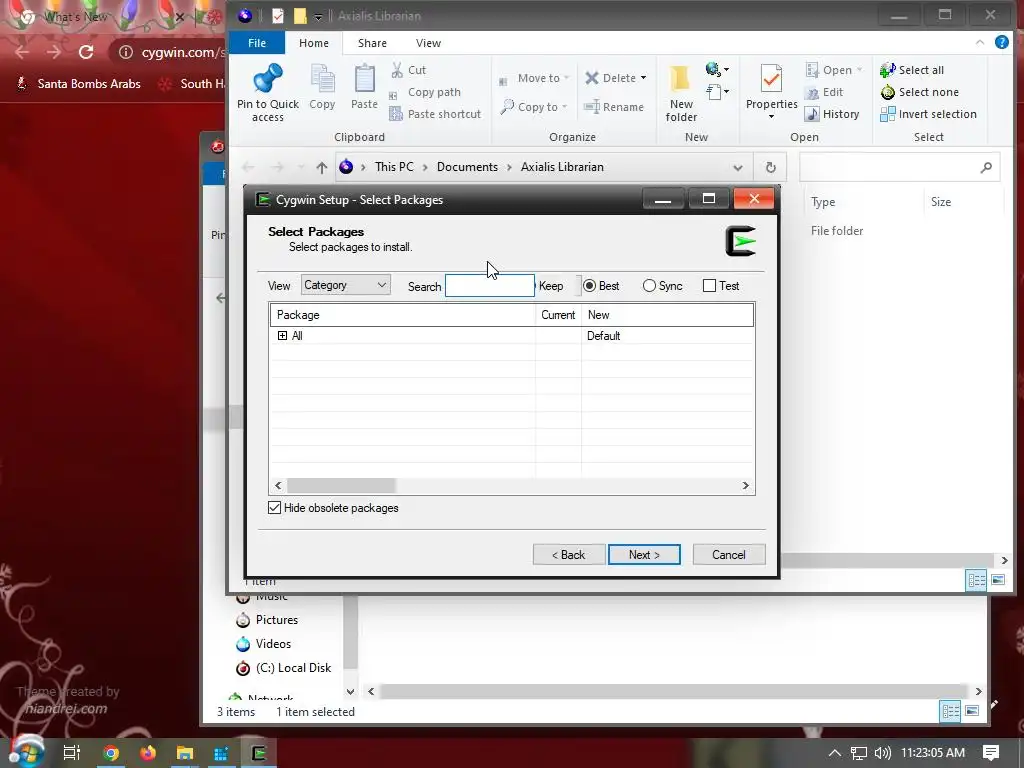Viewport: 1024px width, 768px height.
Task: Open Properties in the ribbon
Action: [771, 91]
